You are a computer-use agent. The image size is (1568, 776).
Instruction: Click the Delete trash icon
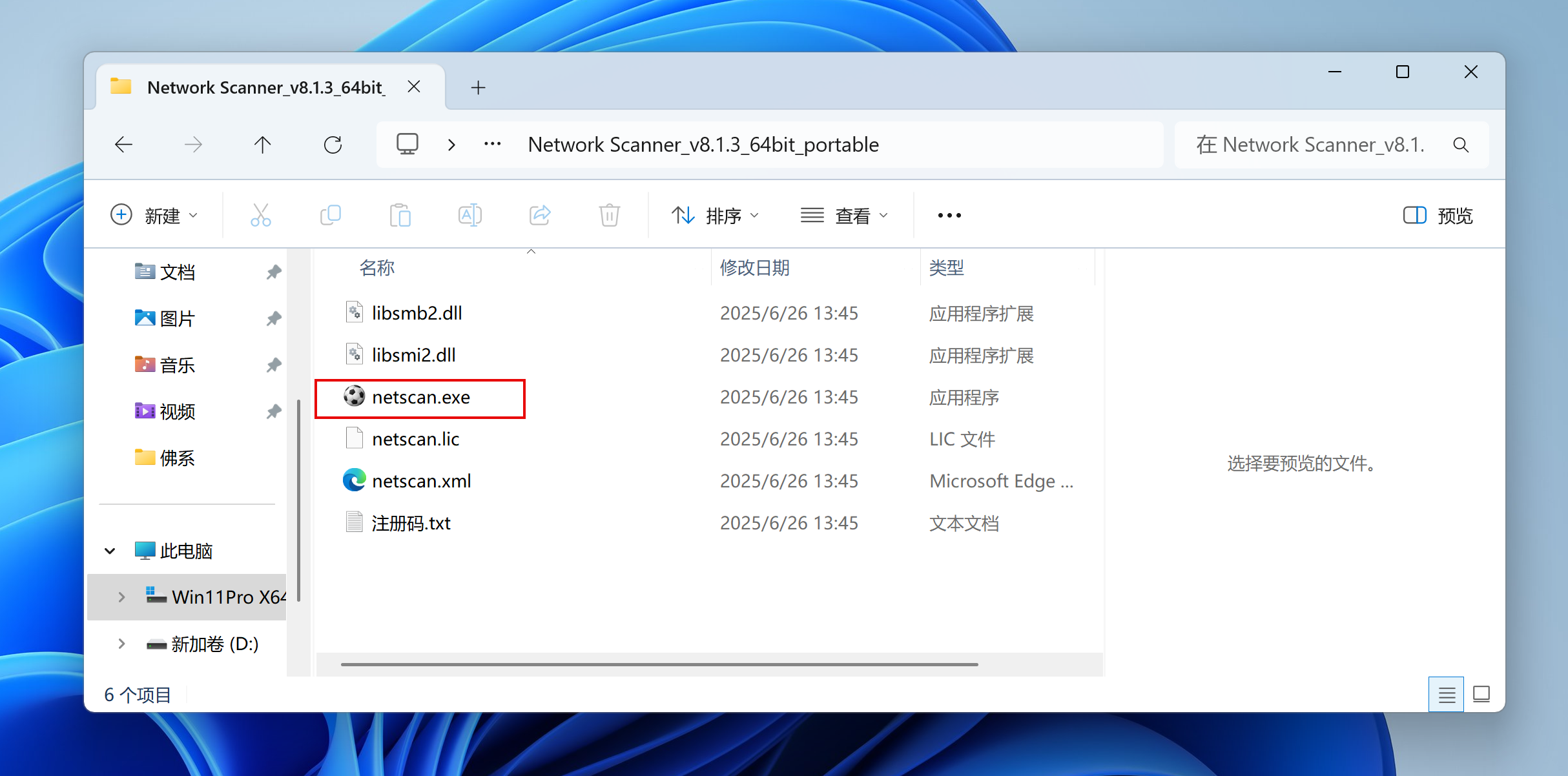tap(609, 215)
